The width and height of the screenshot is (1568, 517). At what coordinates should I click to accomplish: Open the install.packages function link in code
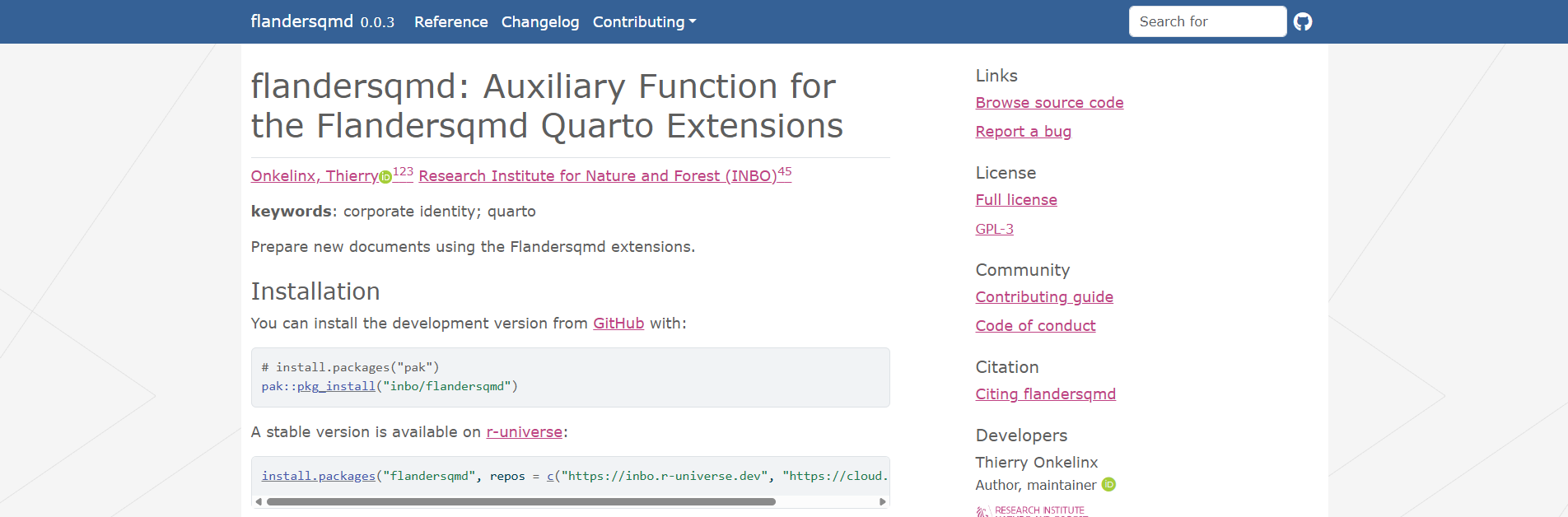coord(318,476)
